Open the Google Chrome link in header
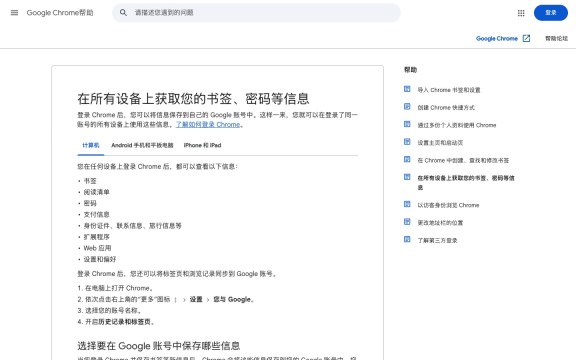The image size is (576, 360). [x=497, y=39]
